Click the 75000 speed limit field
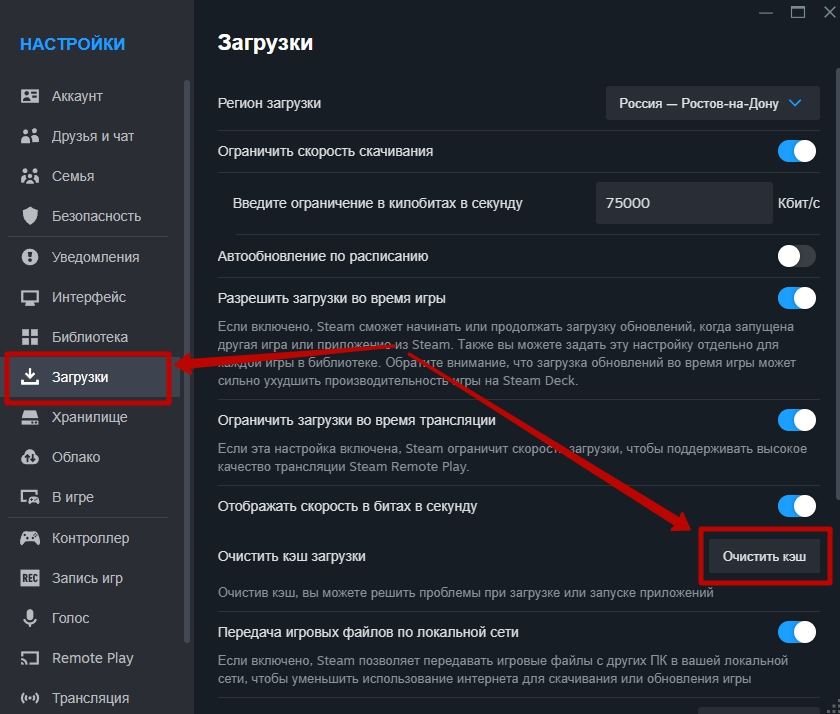Screen dimensions: 840x714 pyautogui.click(x=684, y=203)
